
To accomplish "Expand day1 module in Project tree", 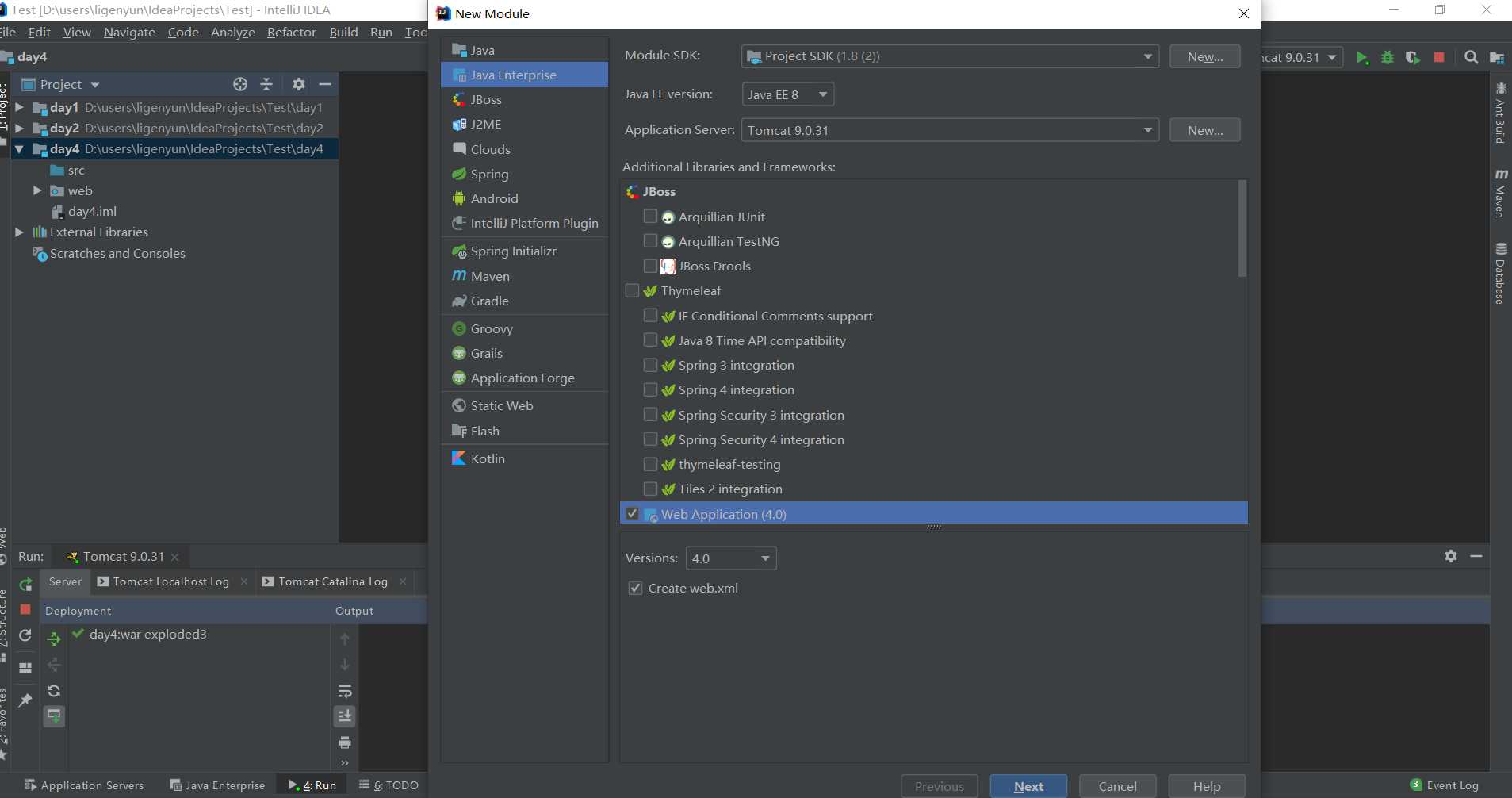I will 19,107.
